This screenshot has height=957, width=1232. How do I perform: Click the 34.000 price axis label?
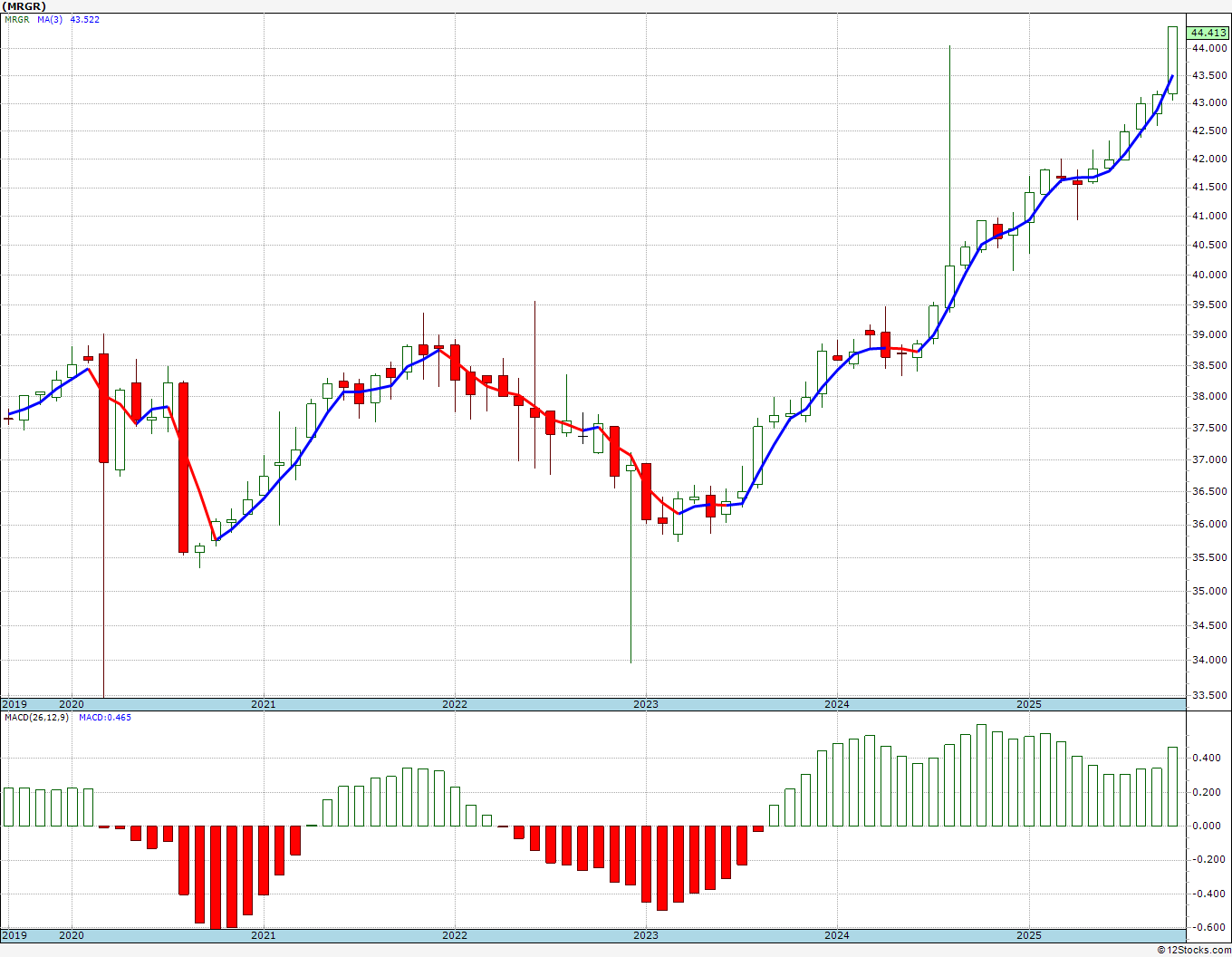pos(1209,660)
